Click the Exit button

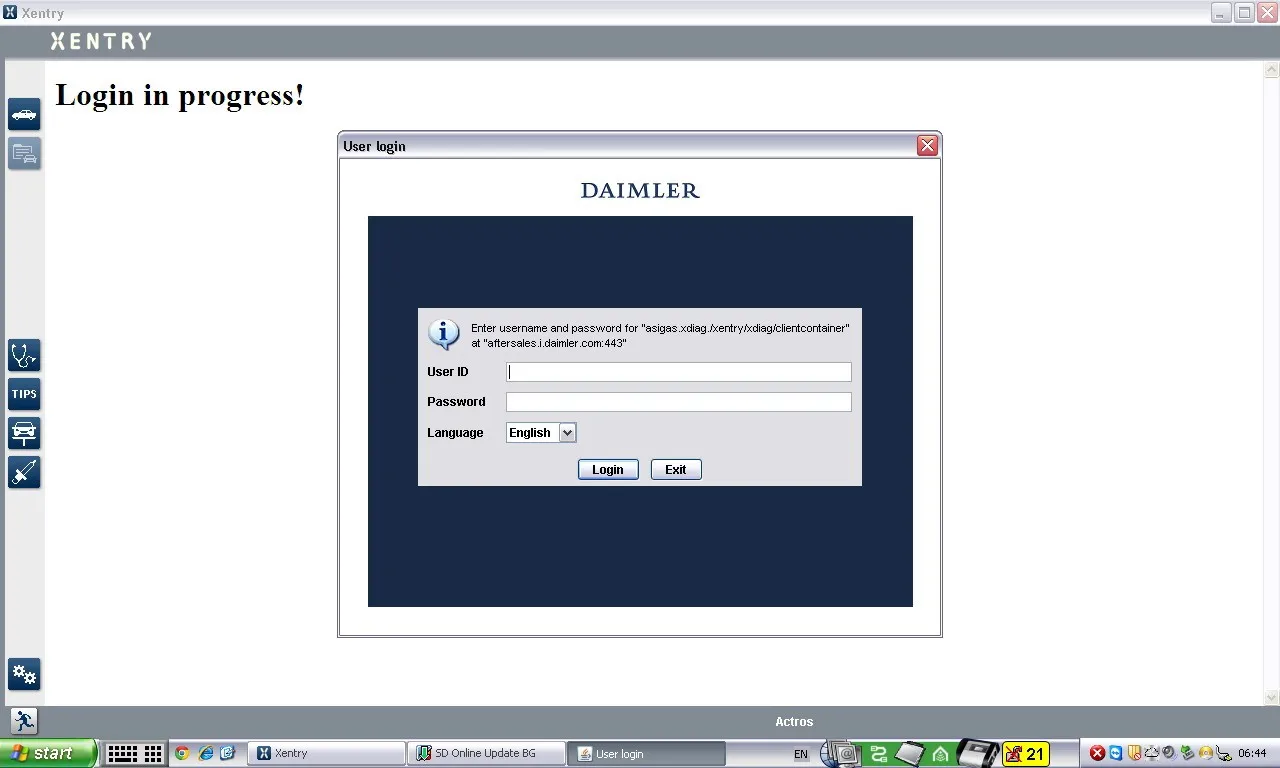pos(676,469)
